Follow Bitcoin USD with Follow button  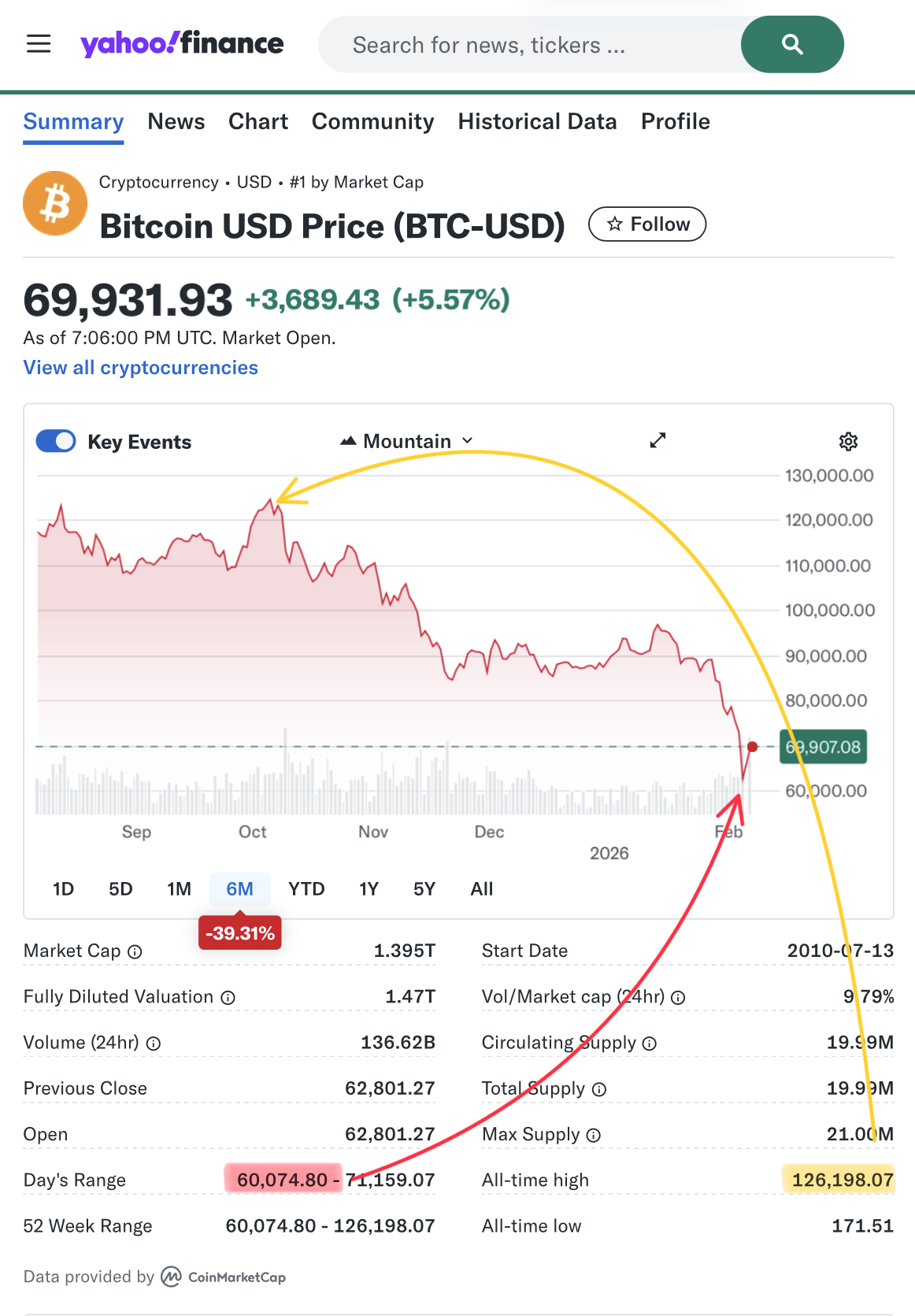point(647,224)
